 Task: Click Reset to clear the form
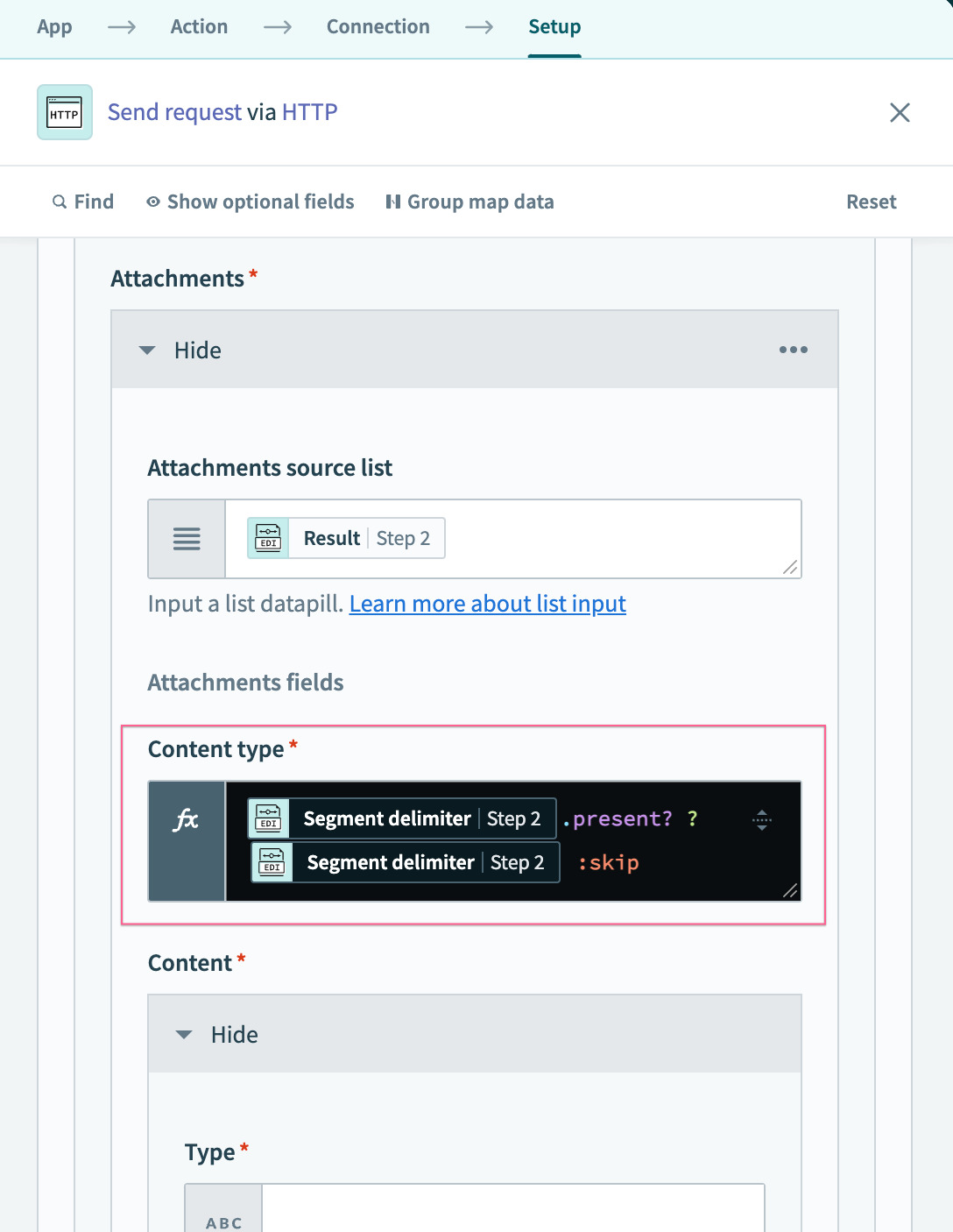coord(871,202)
